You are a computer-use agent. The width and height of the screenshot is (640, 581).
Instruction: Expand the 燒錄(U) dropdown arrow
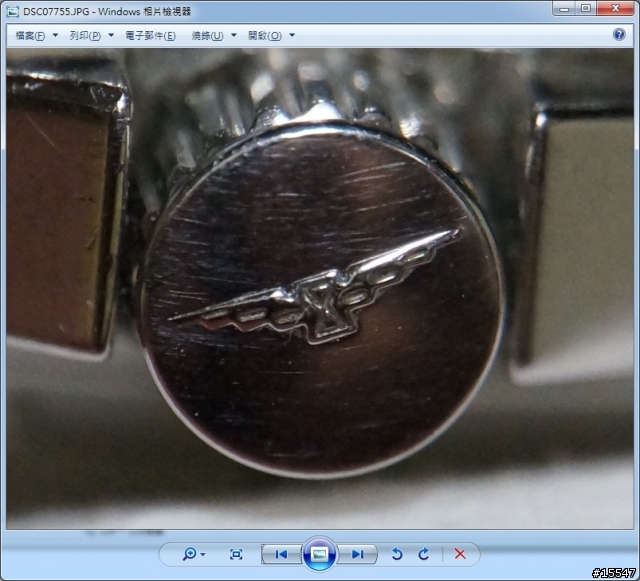[233, 36]
